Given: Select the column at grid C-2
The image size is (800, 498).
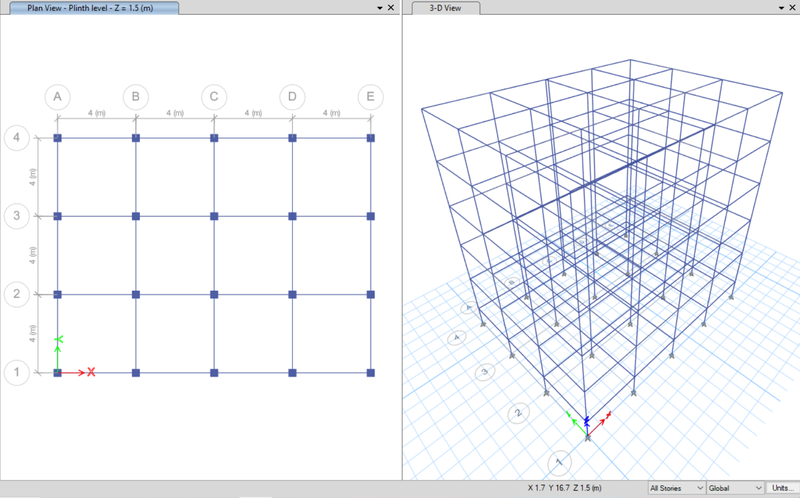Looking at the screenshot, I should coord(214,294).
